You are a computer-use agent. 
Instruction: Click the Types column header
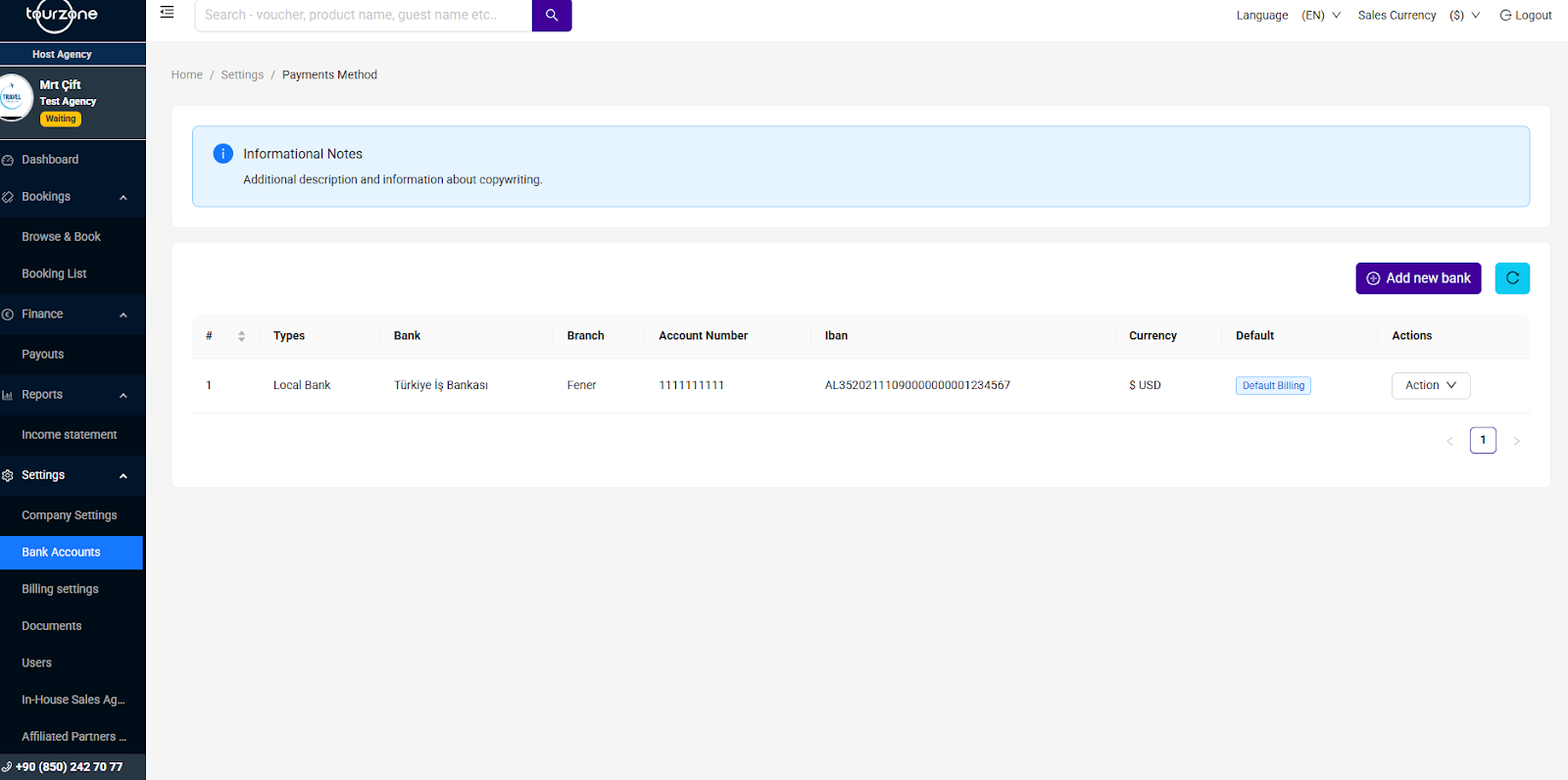pos(289,336)
